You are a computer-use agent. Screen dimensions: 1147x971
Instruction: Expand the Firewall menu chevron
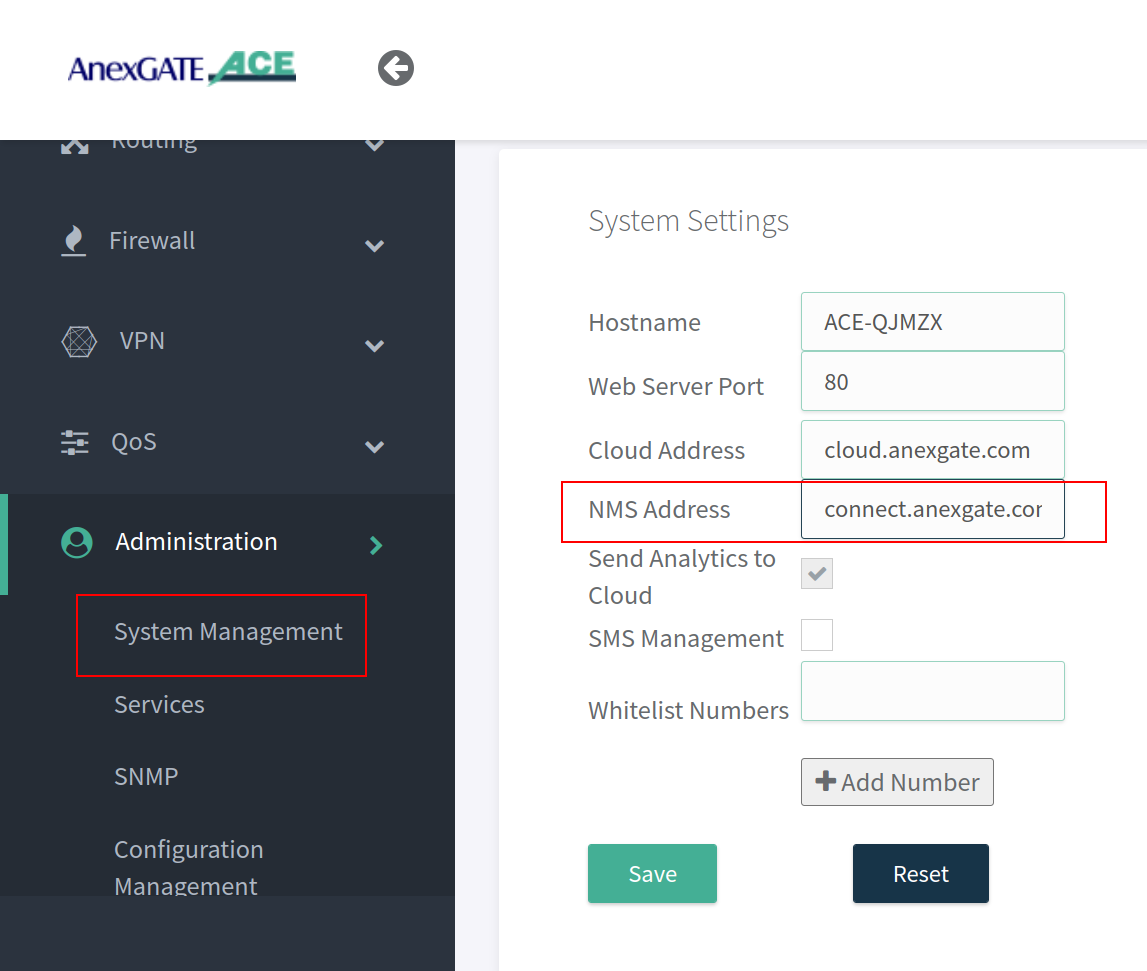pyautogui.click(x=375, y=245)
